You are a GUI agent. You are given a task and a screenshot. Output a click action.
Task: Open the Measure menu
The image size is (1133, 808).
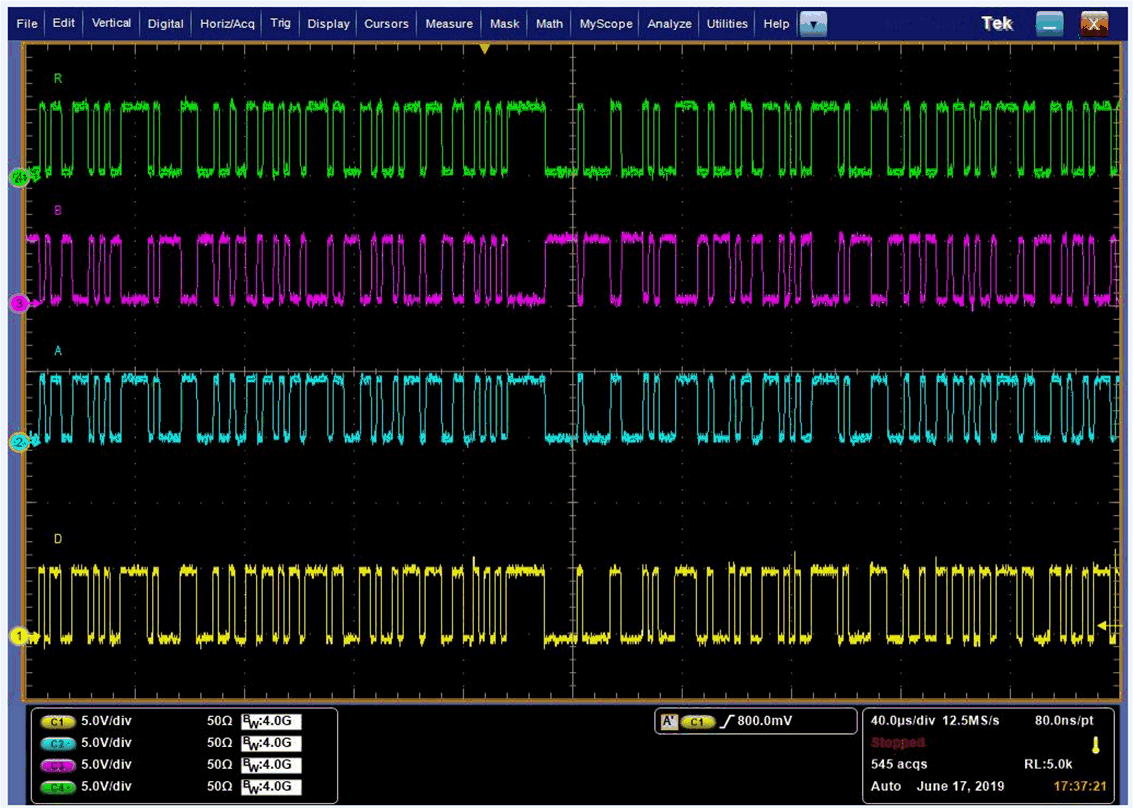point(448,23)
